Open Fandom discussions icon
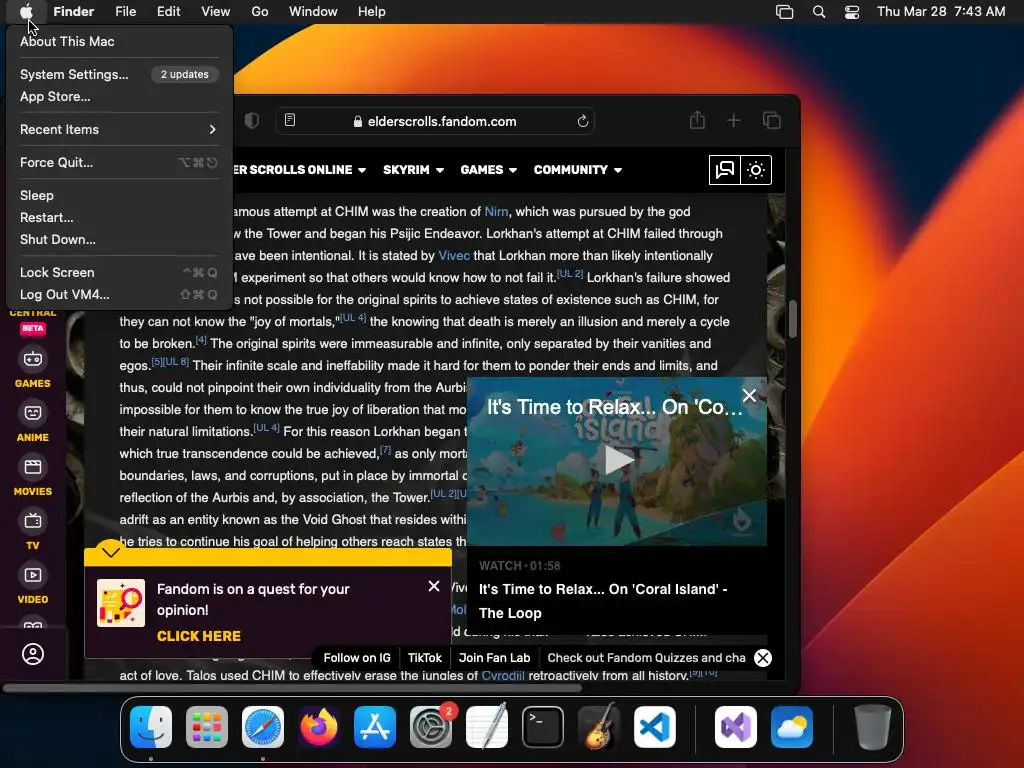 click(x=725, y=170)
